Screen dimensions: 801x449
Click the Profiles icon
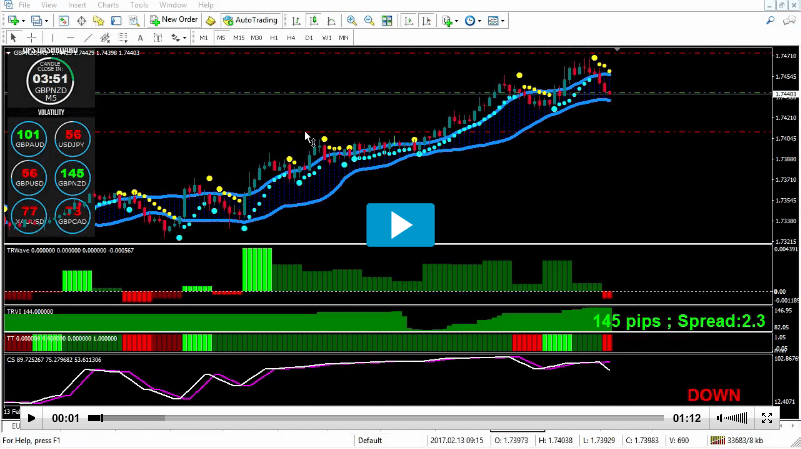click(36, 20)
